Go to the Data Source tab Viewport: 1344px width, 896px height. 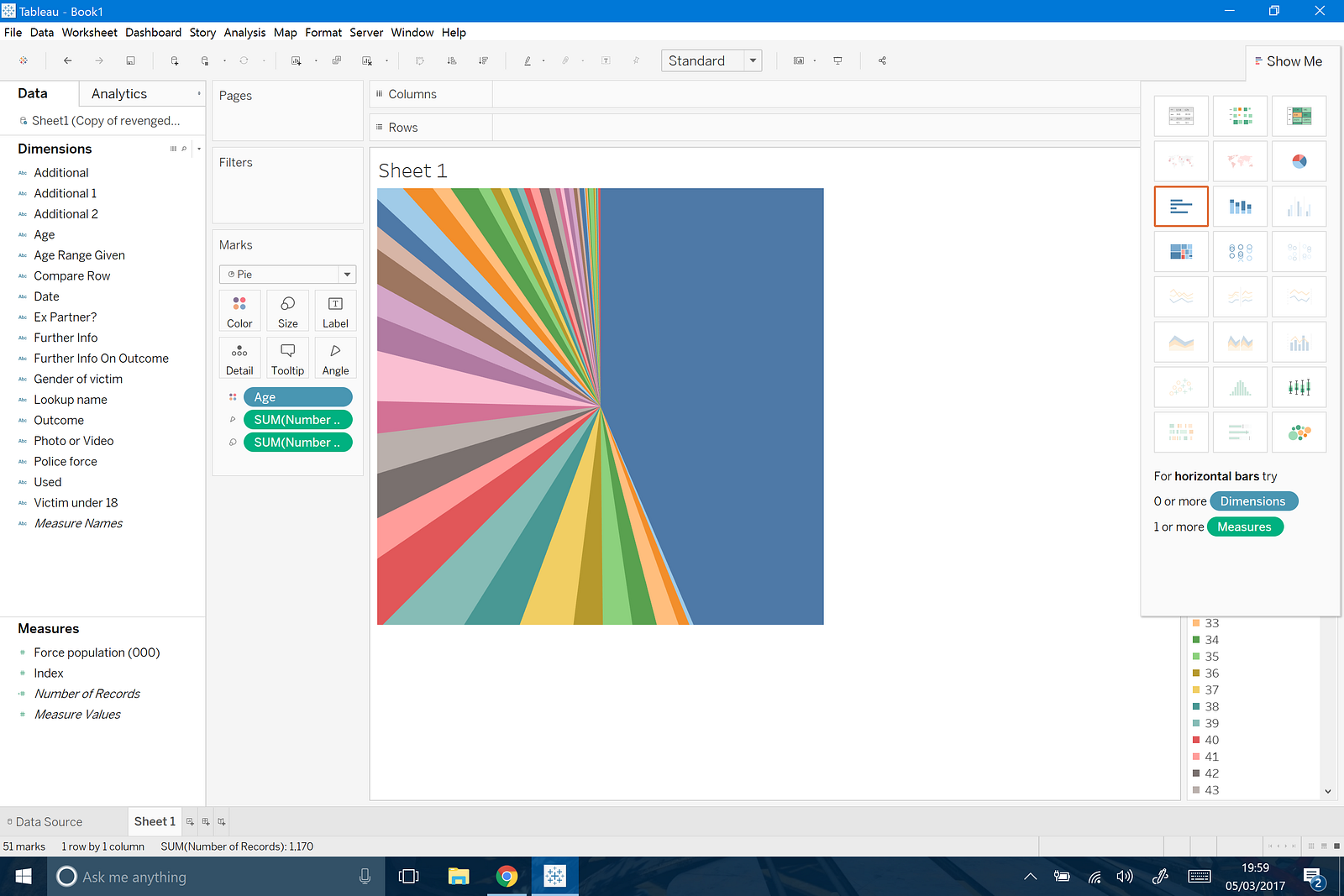coord(49,822)
